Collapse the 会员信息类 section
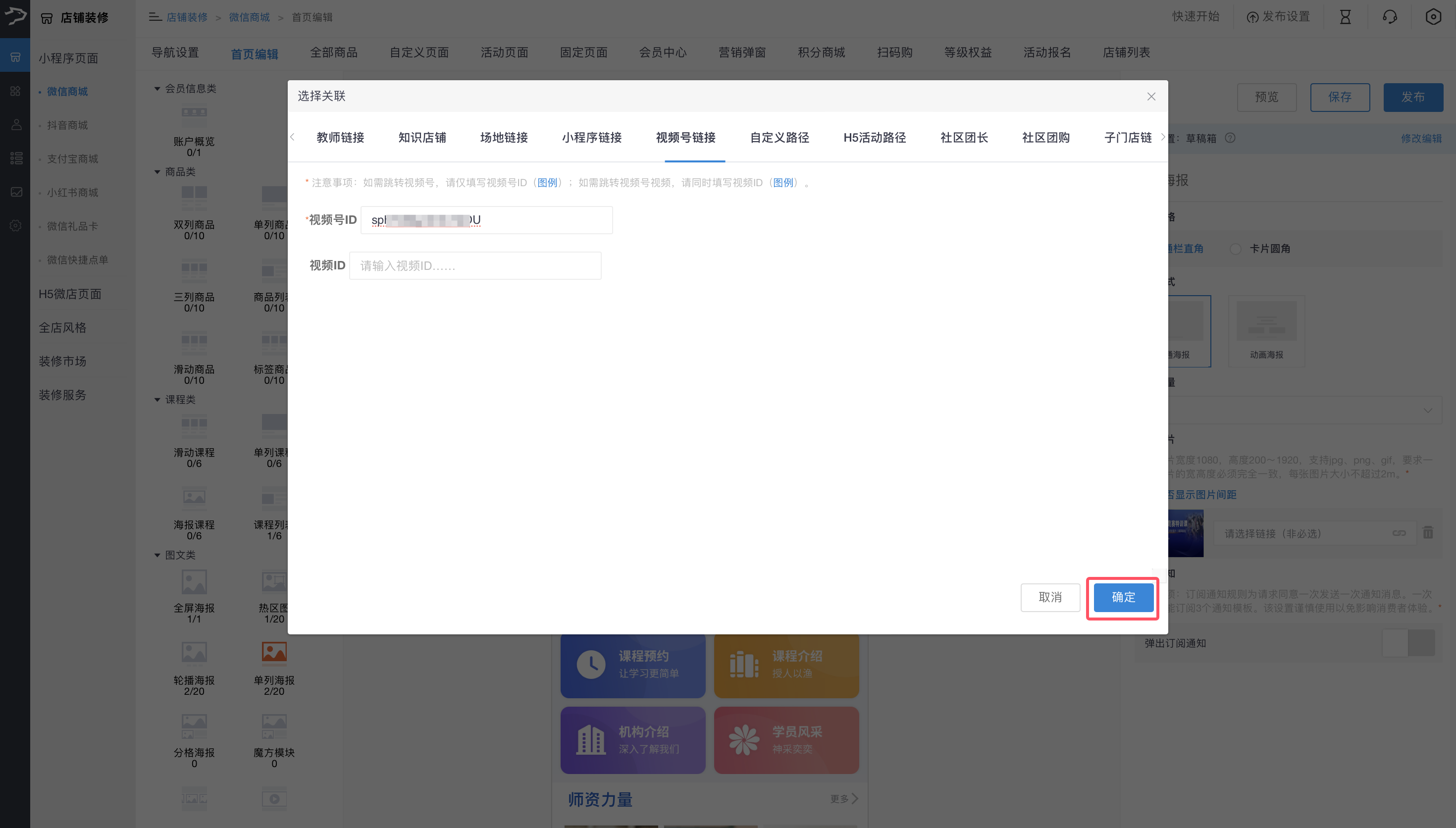1456x828 pixels. click(157, 89)
